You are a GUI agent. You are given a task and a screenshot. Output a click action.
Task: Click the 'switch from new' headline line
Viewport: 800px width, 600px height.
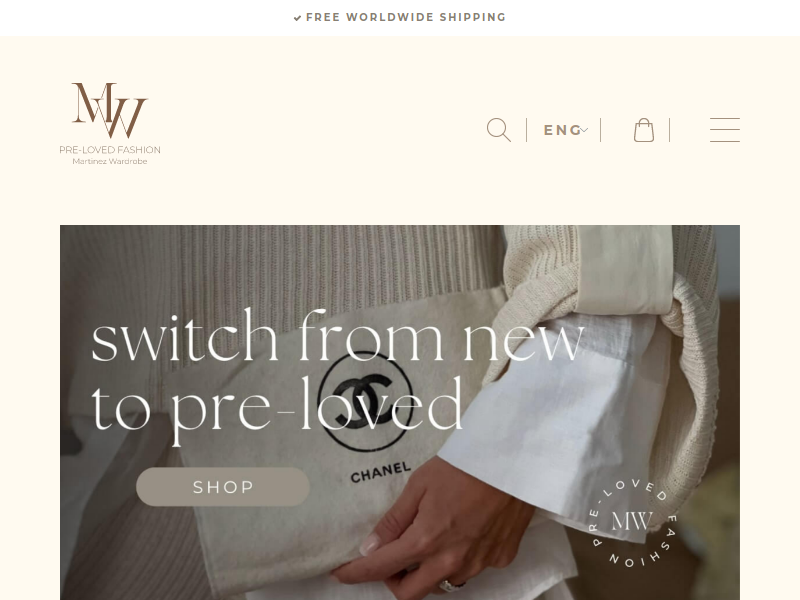337,335
